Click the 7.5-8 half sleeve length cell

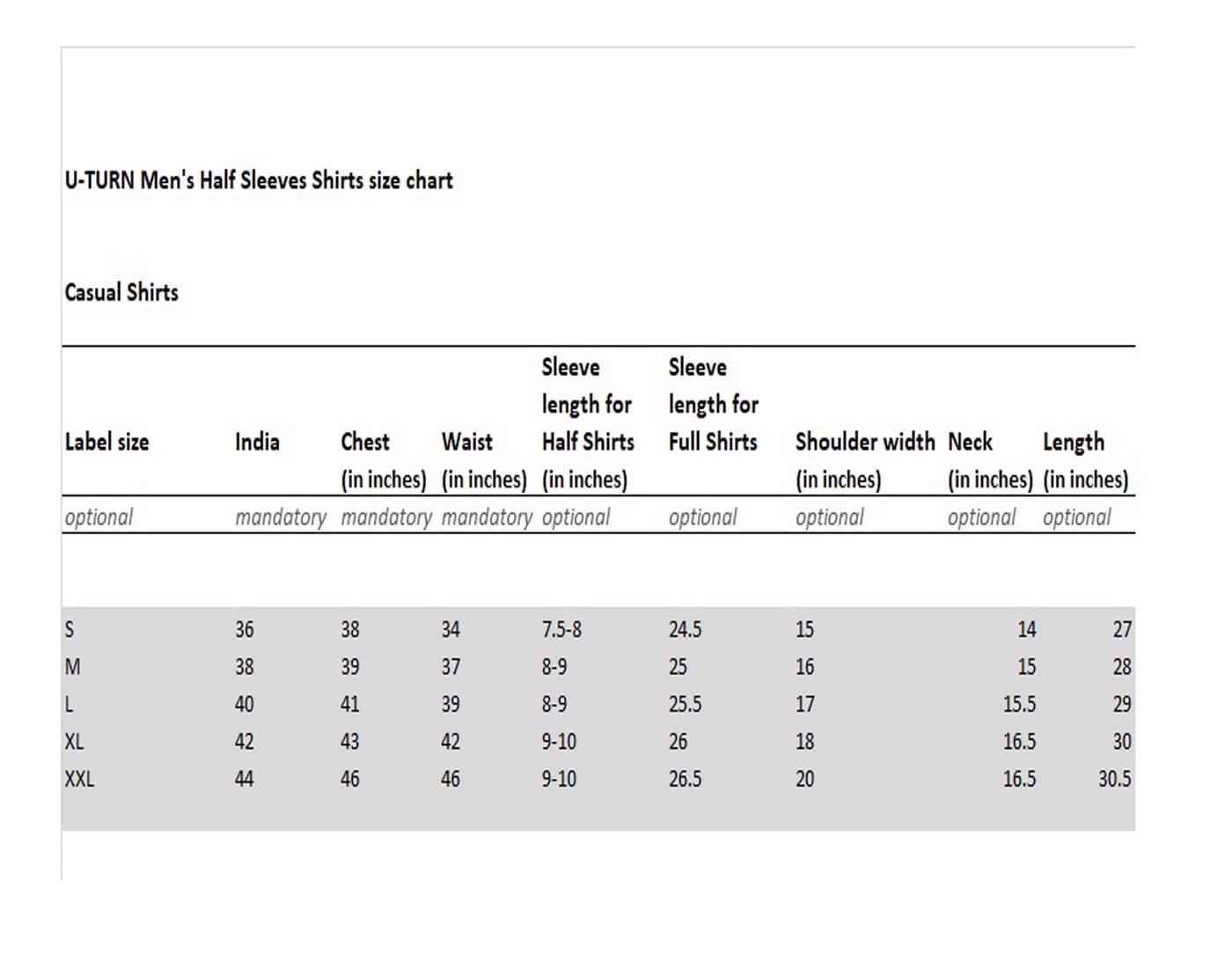click(x=561, y=630)
